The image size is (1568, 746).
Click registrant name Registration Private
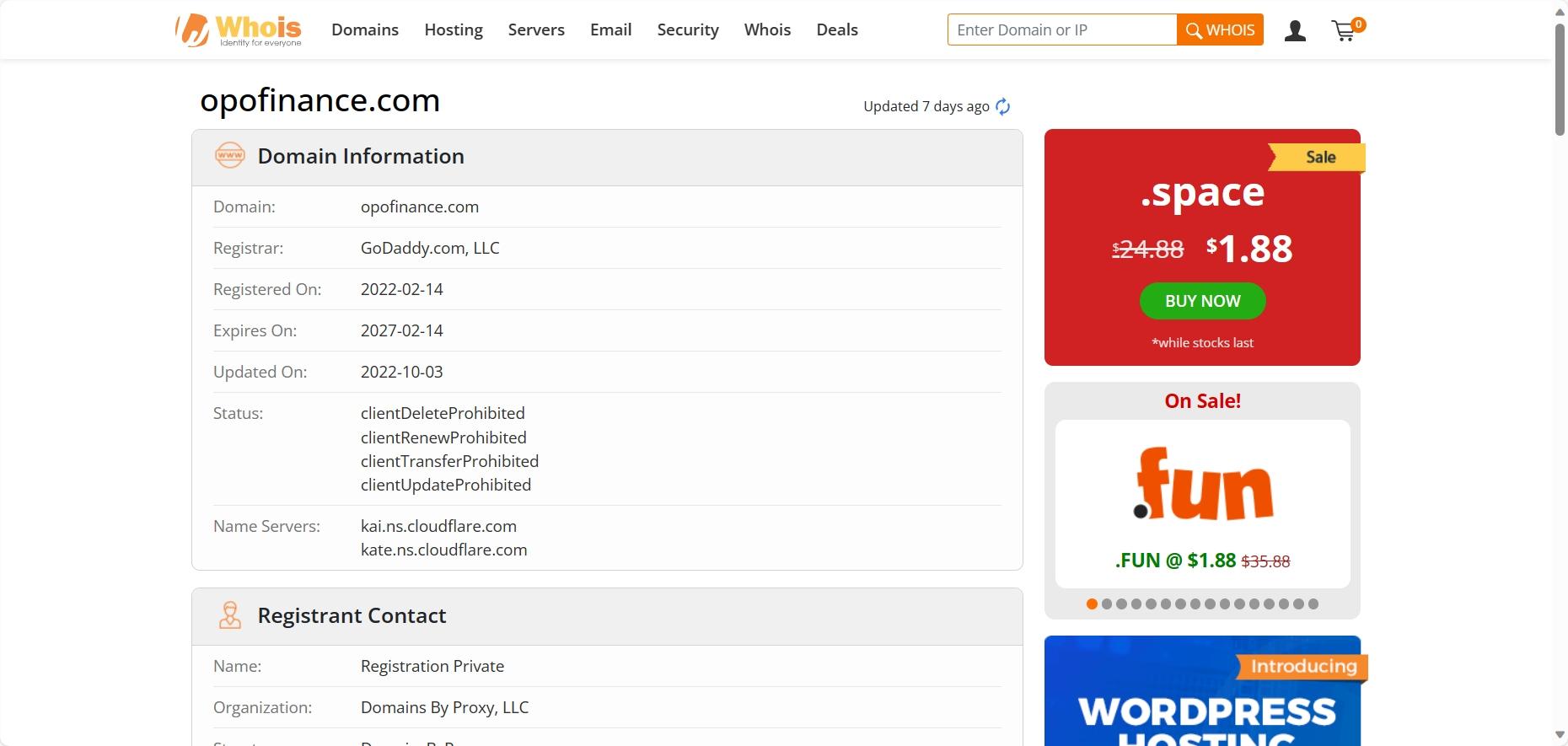432,666
